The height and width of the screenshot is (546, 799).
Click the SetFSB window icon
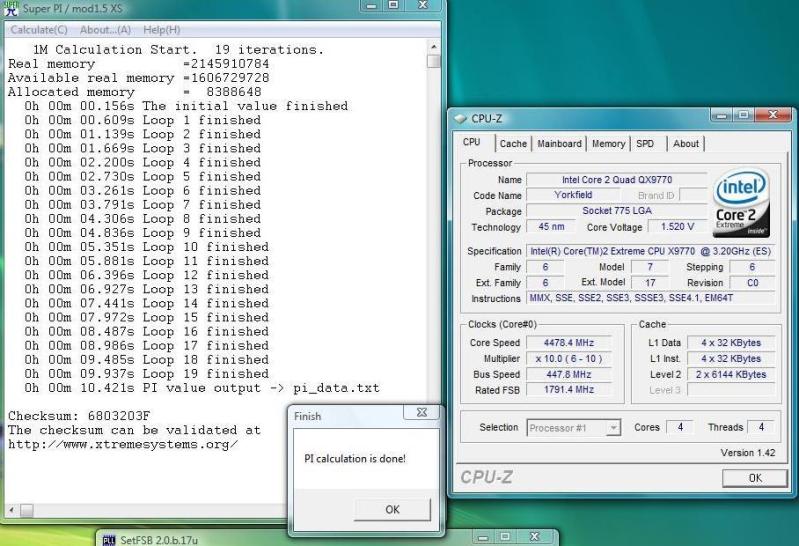[x=110, y=538]
